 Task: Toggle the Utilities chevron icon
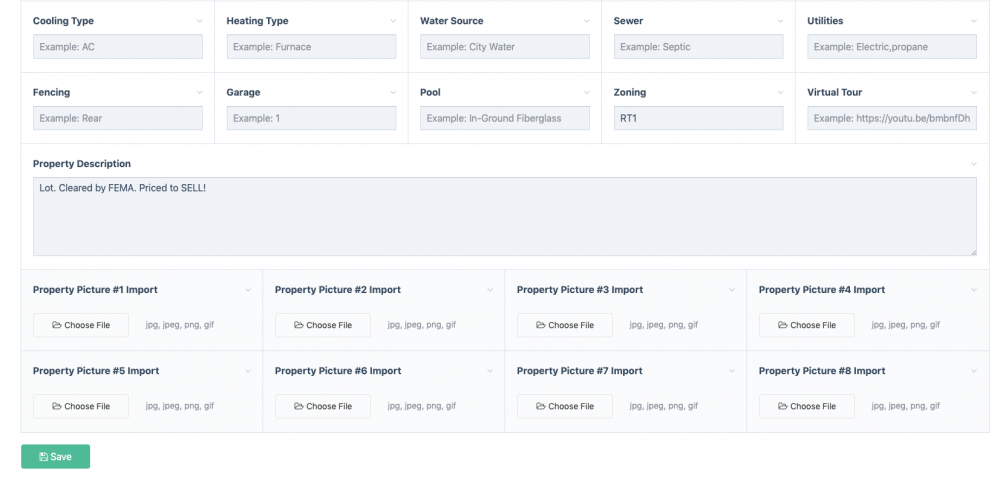[974, 21]
